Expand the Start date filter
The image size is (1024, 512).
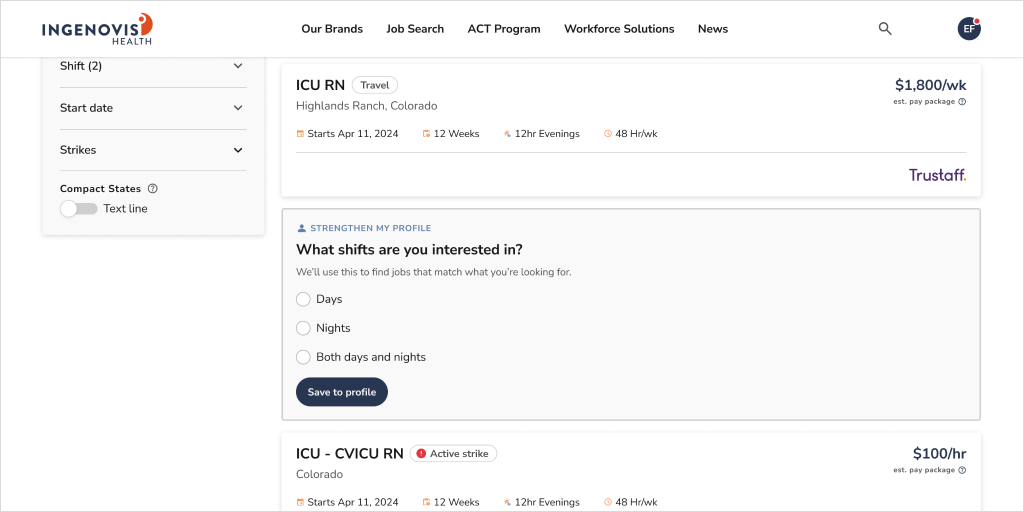[x=153, y=108]
